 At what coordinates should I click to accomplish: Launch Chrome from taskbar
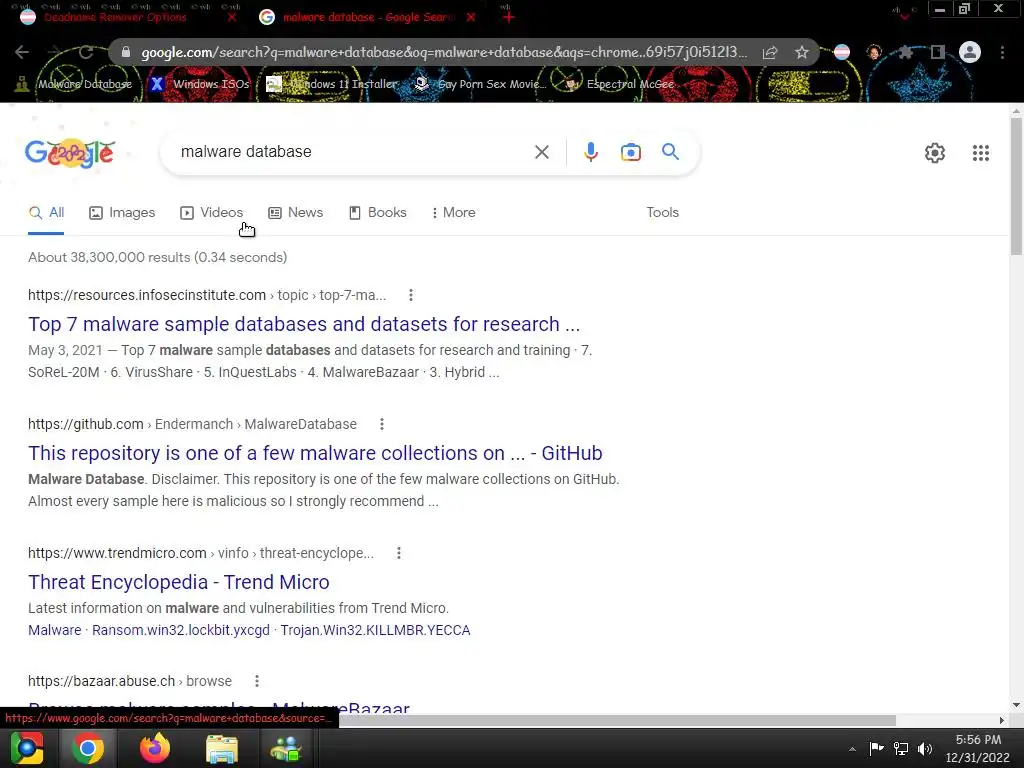tap(88, 748)
